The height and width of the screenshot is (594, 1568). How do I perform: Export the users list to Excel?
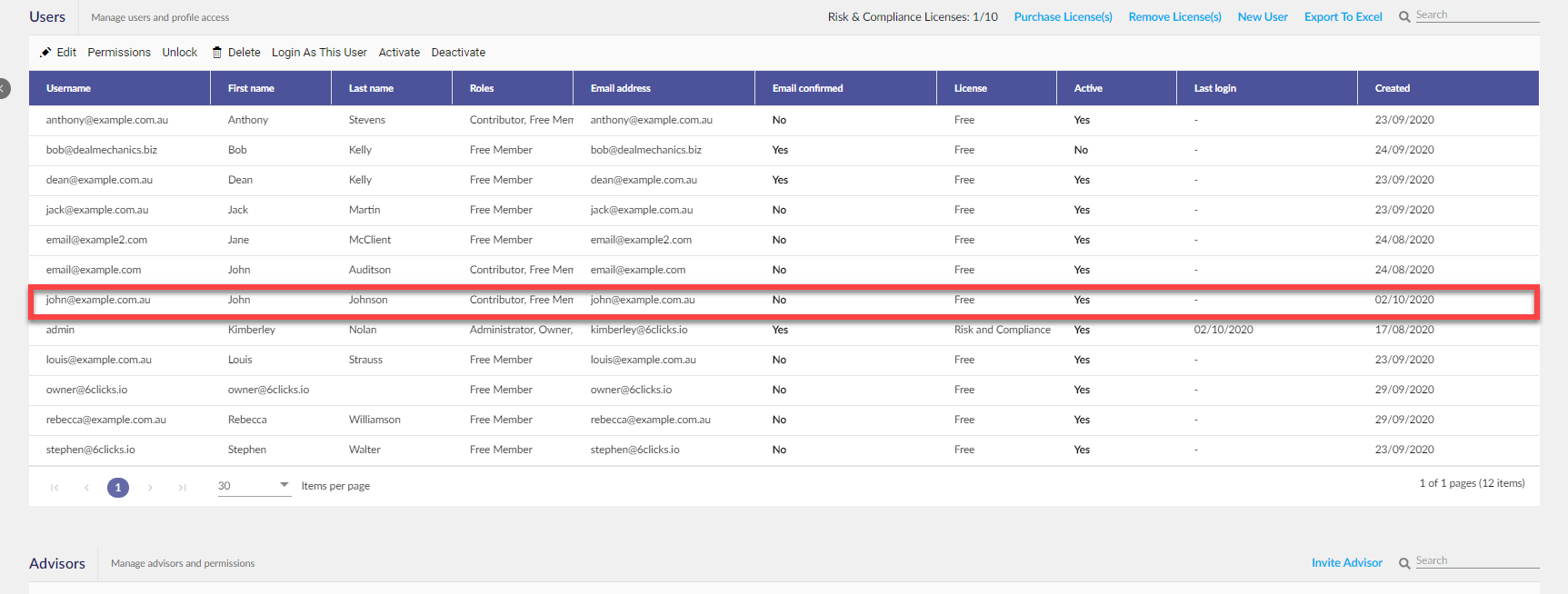coord(1343,17)
